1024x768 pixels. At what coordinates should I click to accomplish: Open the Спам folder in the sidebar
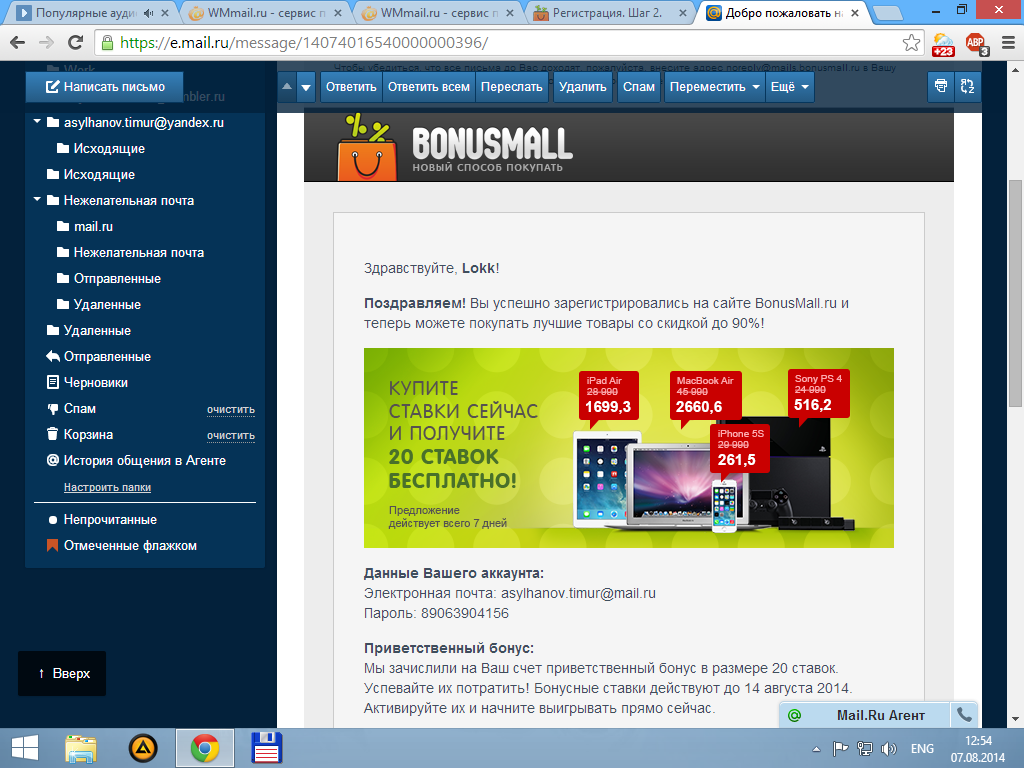80,409
